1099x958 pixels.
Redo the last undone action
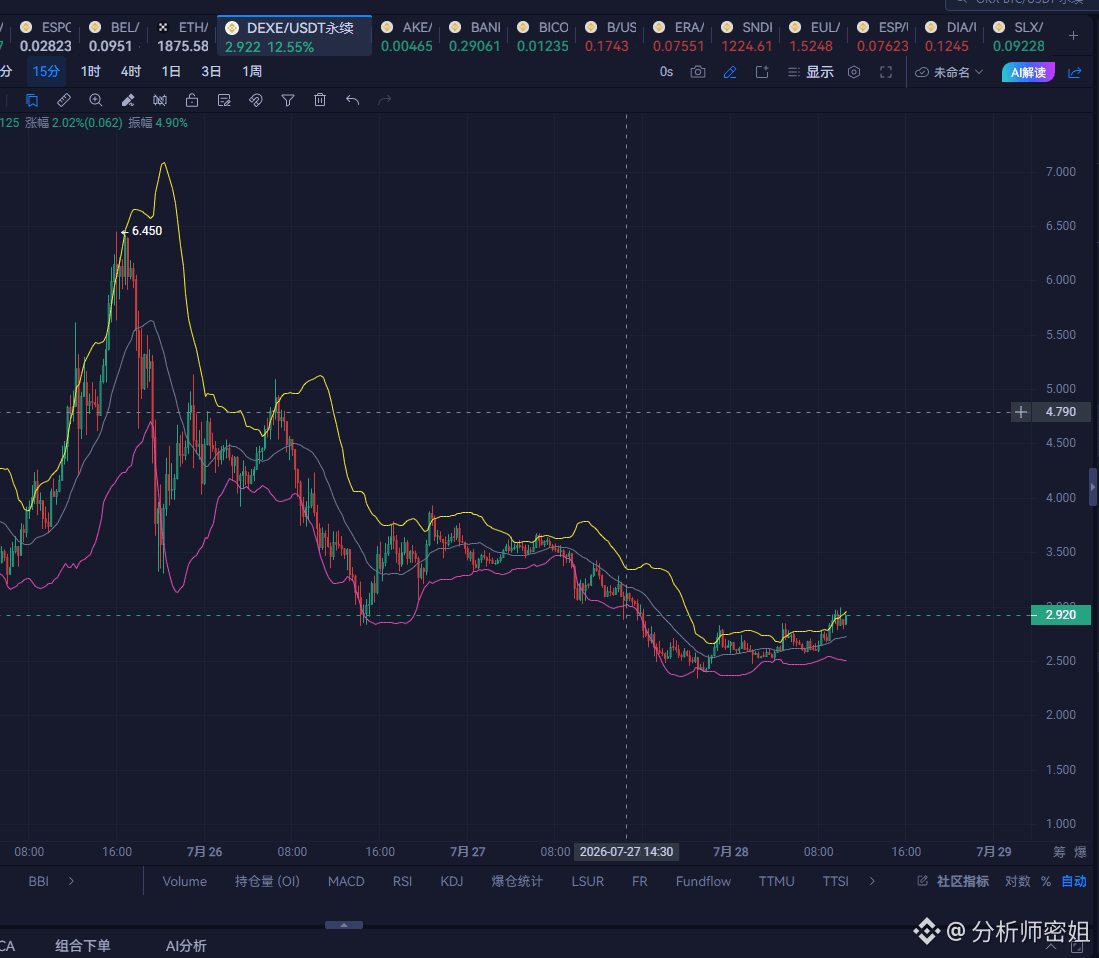click(384, 100)
